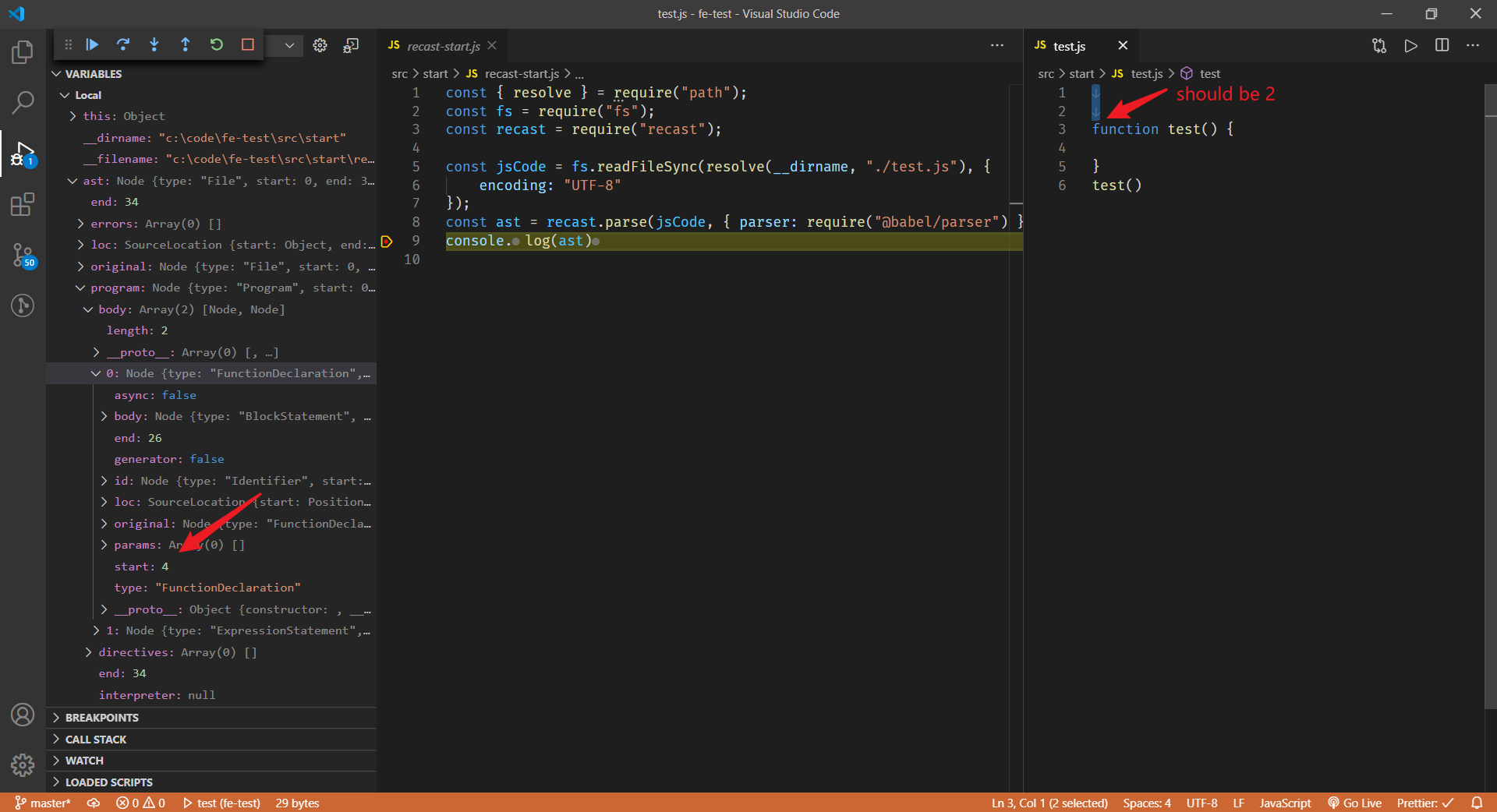The height and width of the screenshot is (812, 1497).
Task: Open Source Control view with 50 badge
Action: [x=23, y=255]
